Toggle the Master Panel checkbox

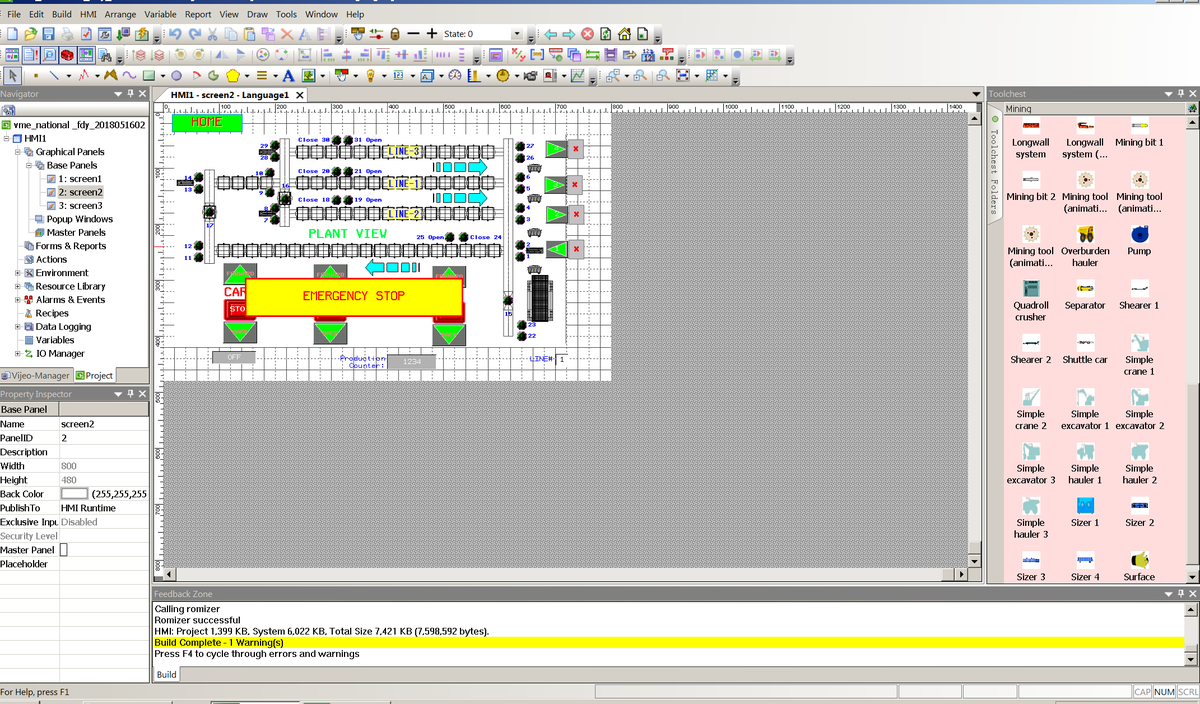click(x=65, y=550)
